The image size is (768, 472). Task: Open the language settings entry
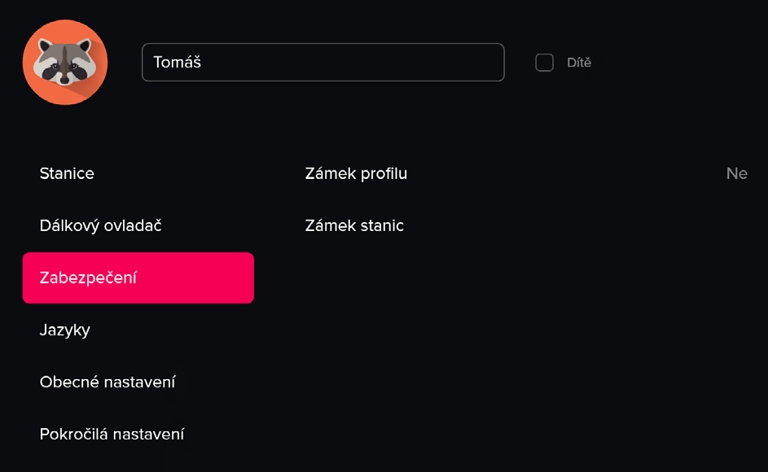pos(65,329)
